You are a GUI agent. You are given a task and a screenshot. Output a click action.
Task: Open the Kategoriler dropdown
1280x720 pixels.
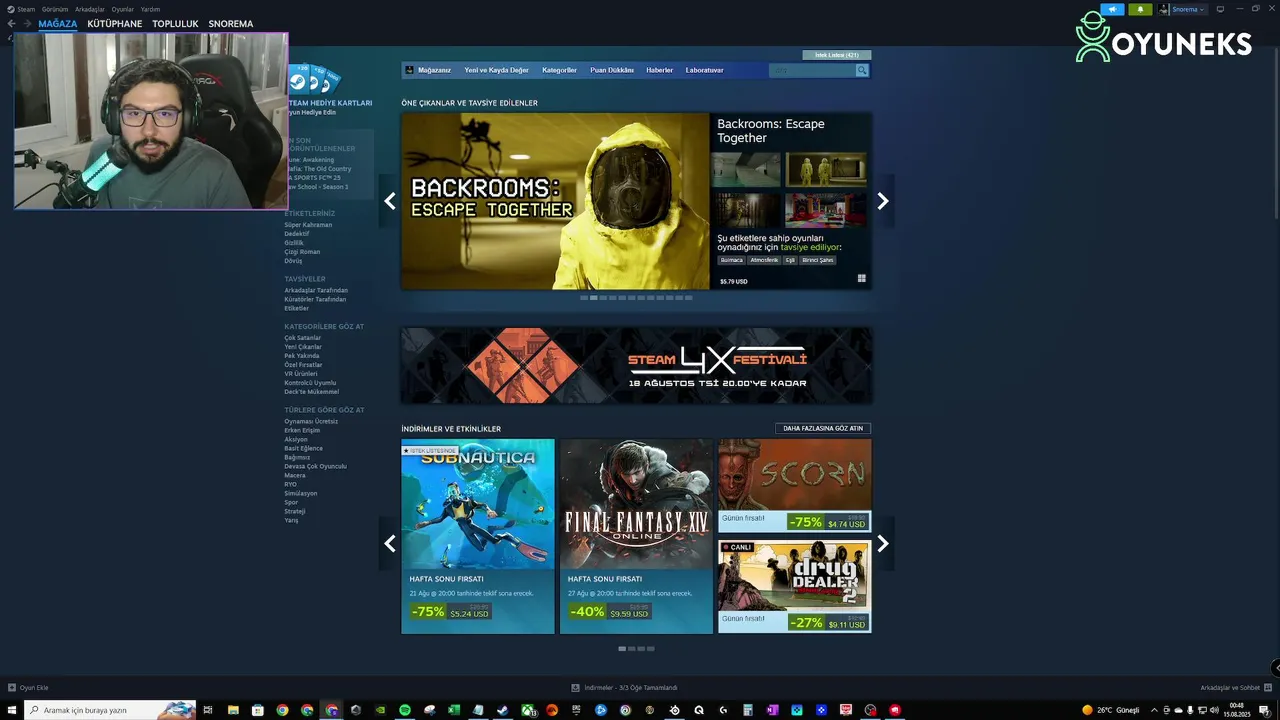[x=559, y=70]
